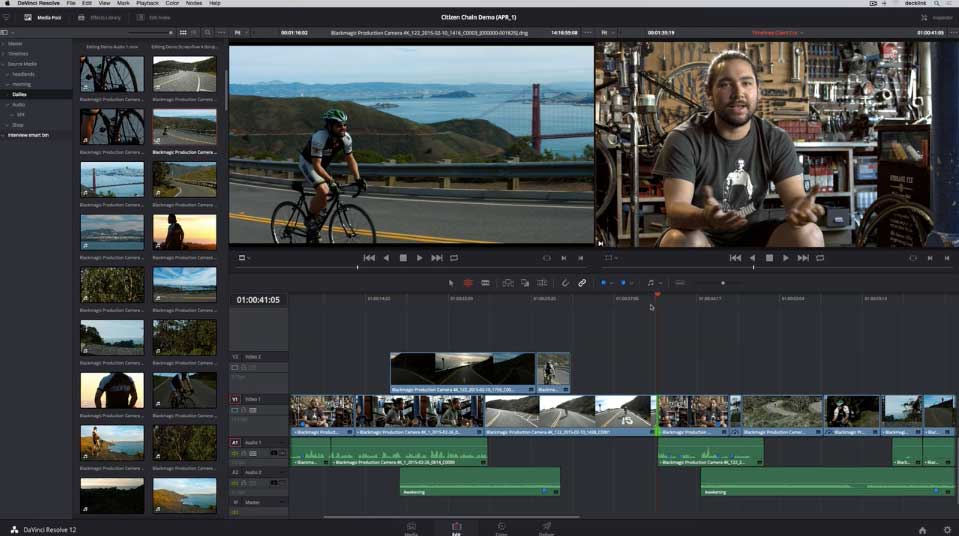This screenshot has width=959, height=536.
Task: Open the Edit Index panel
Action: pos(154,18)
